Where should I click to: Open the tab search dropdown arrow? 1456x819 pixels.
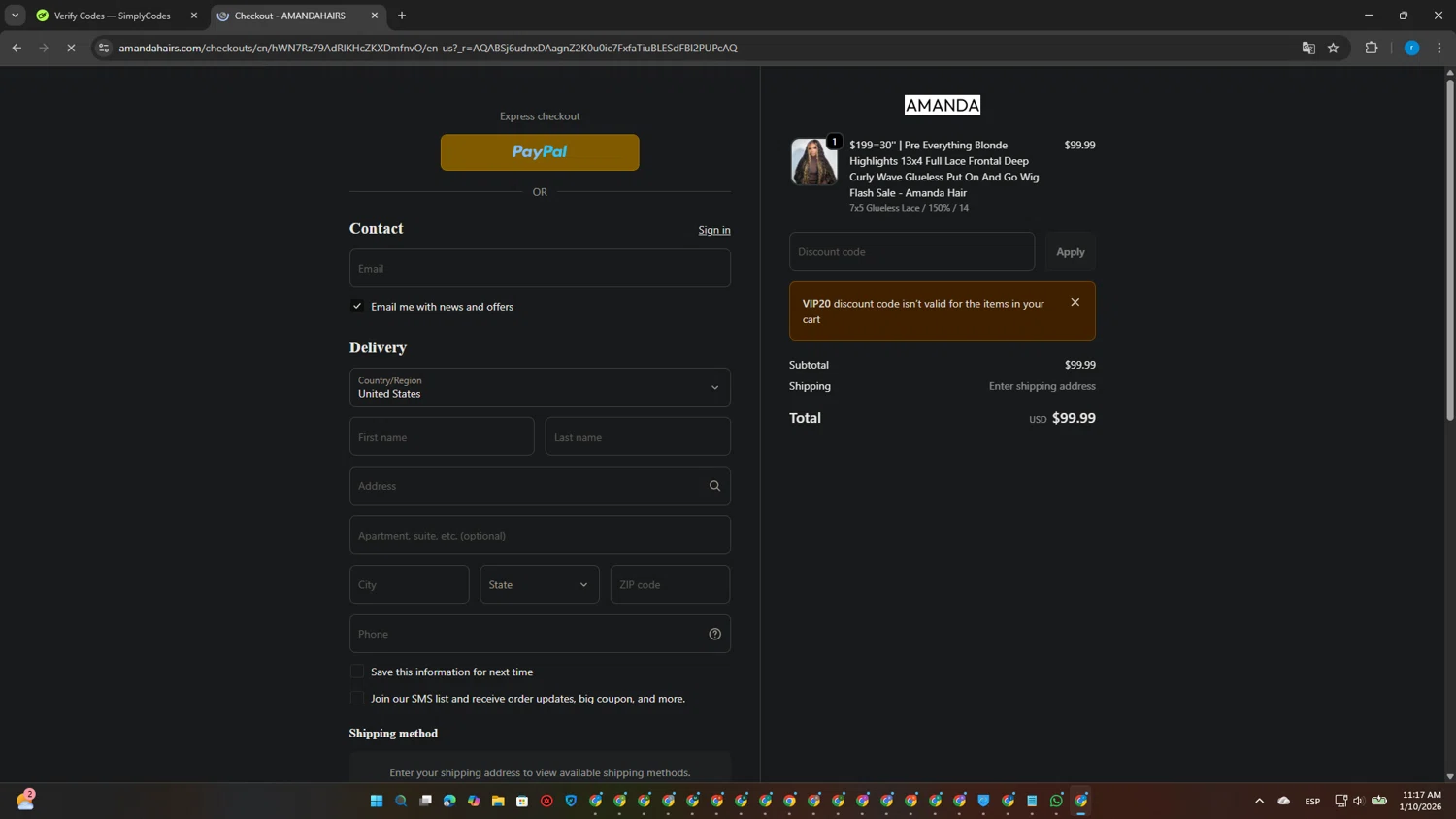(x=15, y=16)
